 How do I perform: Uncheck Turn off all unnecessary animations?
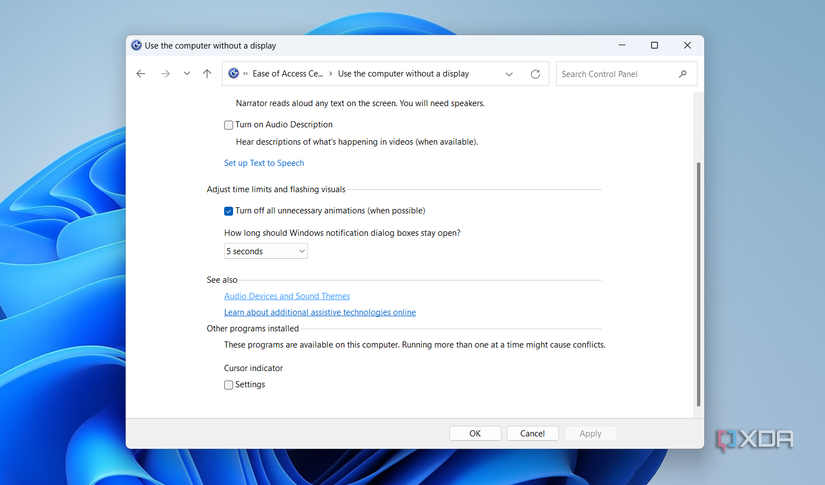229,211
